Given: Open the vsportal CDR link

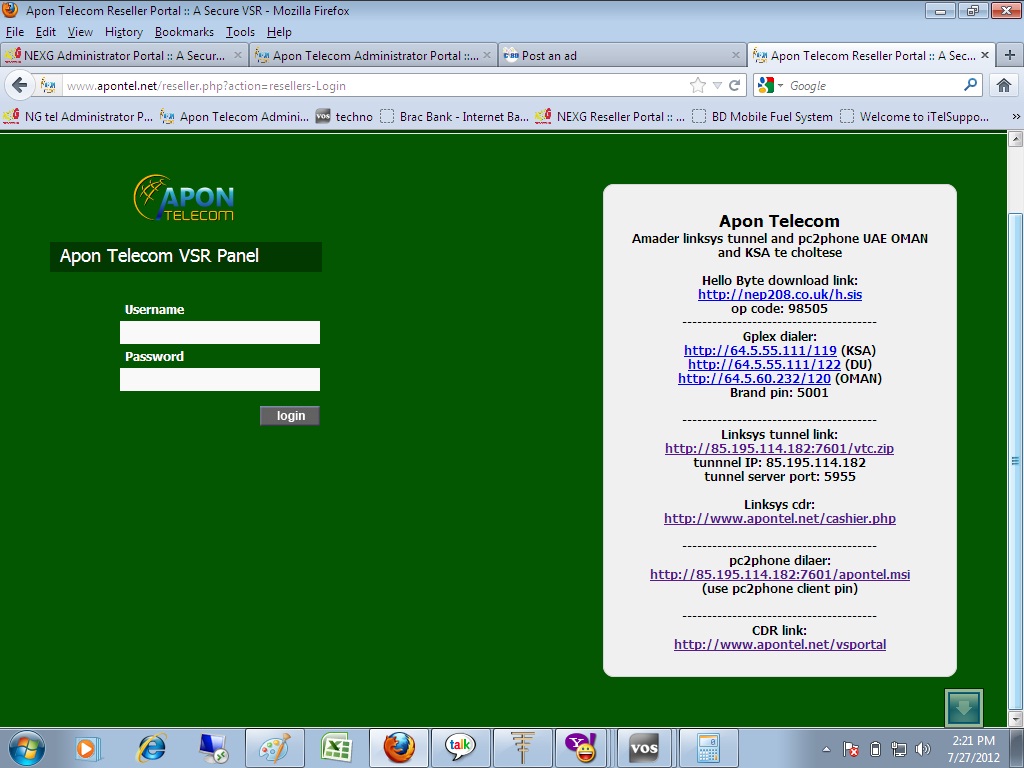Looking at the screenshot, I should click(780, 645).
